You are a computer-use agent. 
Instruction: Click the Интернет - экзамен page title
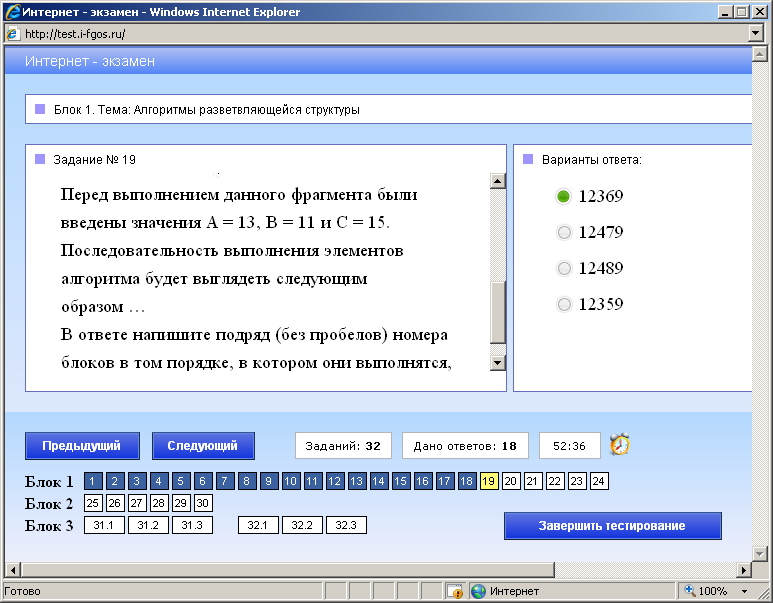(90, 61)
